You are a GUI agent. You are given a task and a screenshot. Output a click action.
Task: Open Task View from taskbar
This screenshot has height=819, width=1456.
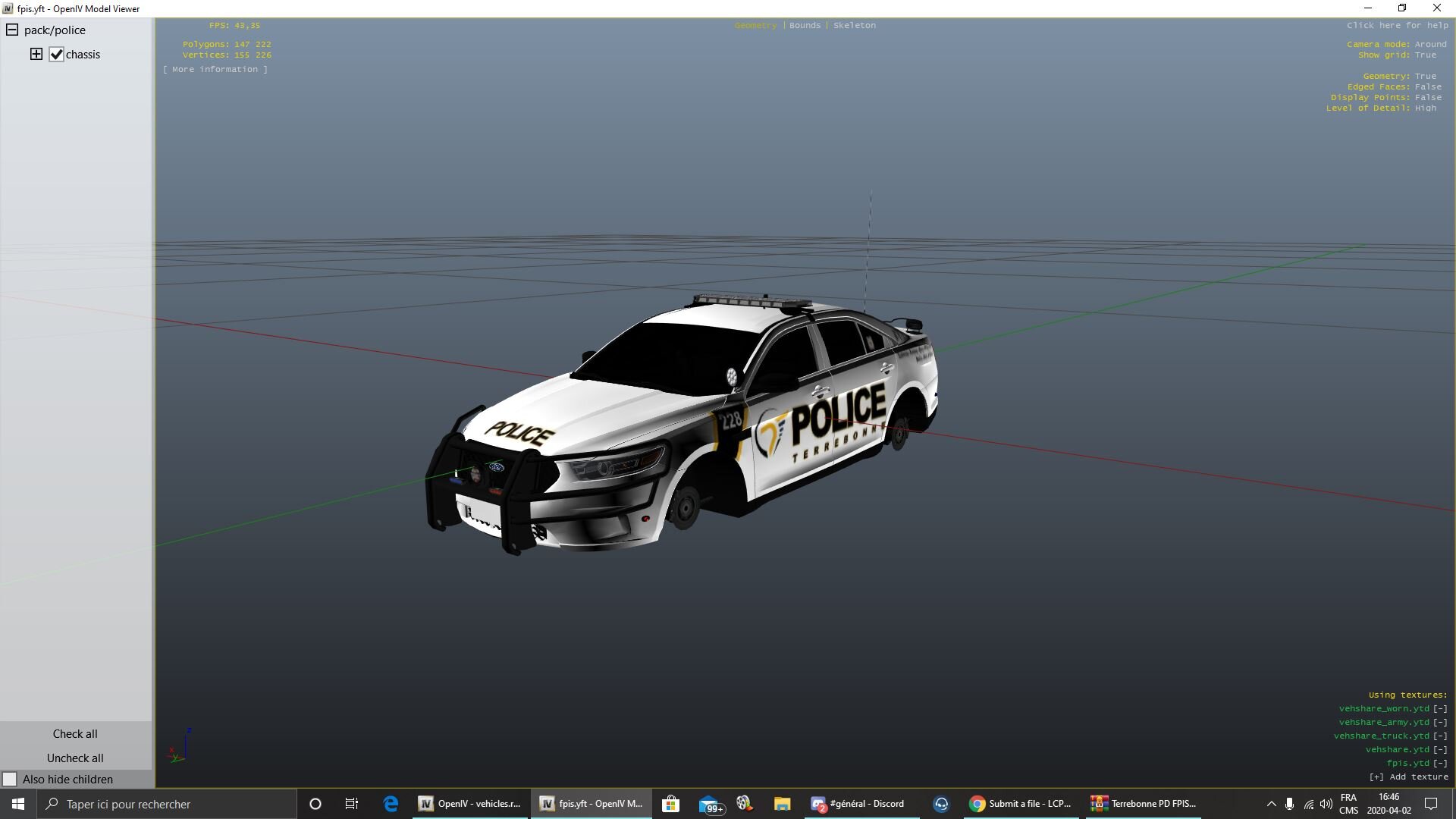[x=352, y=804]
